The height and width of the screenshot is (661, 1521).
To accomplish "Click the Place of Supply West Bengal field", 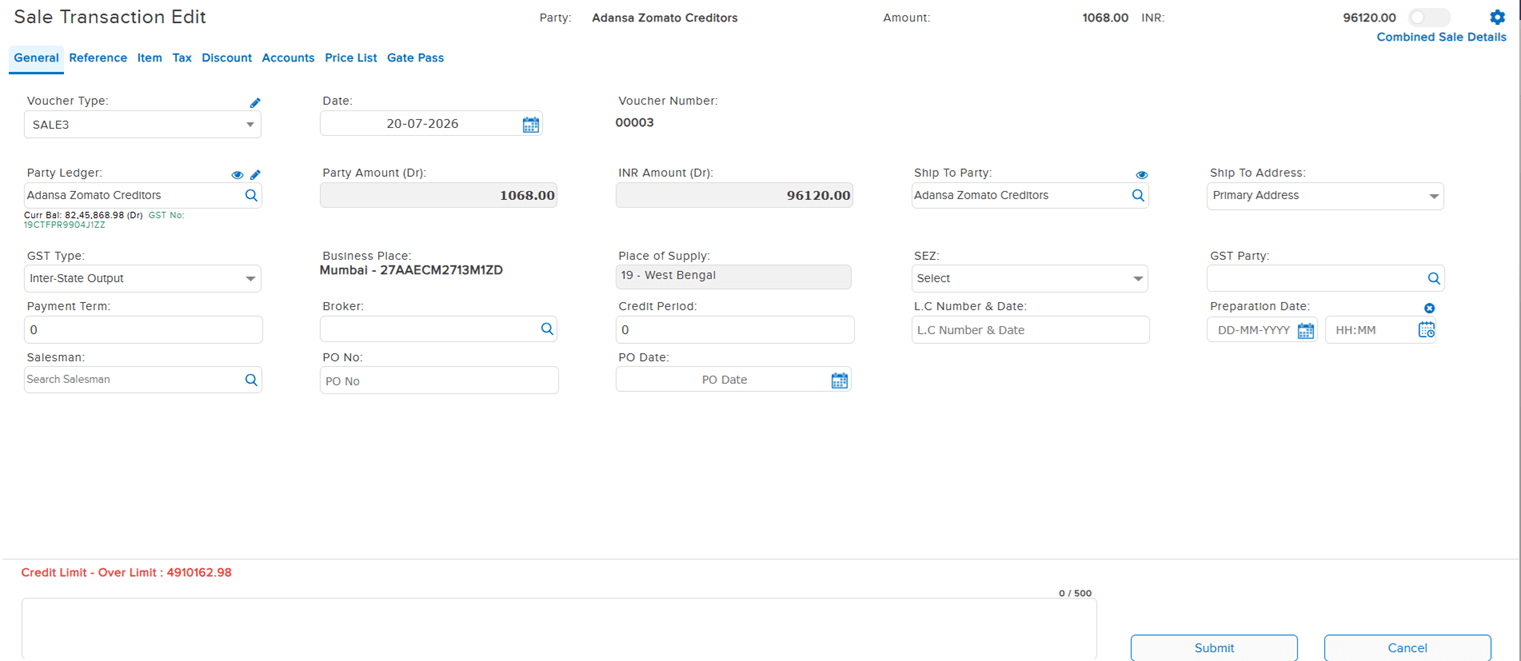I will [x=734, y=276].
